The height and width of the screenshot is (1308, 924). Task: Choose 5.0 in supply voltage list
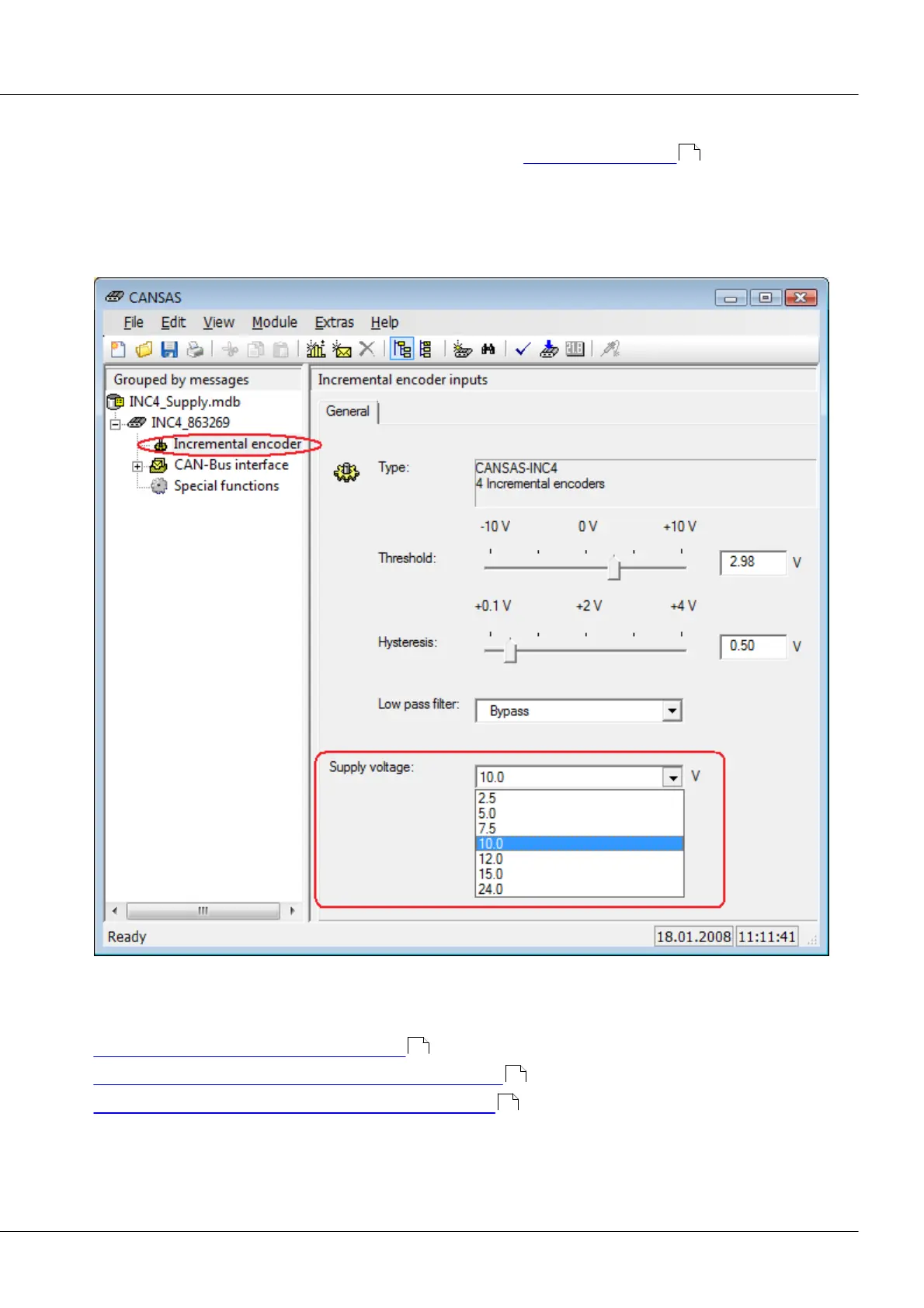pos(579,814)
